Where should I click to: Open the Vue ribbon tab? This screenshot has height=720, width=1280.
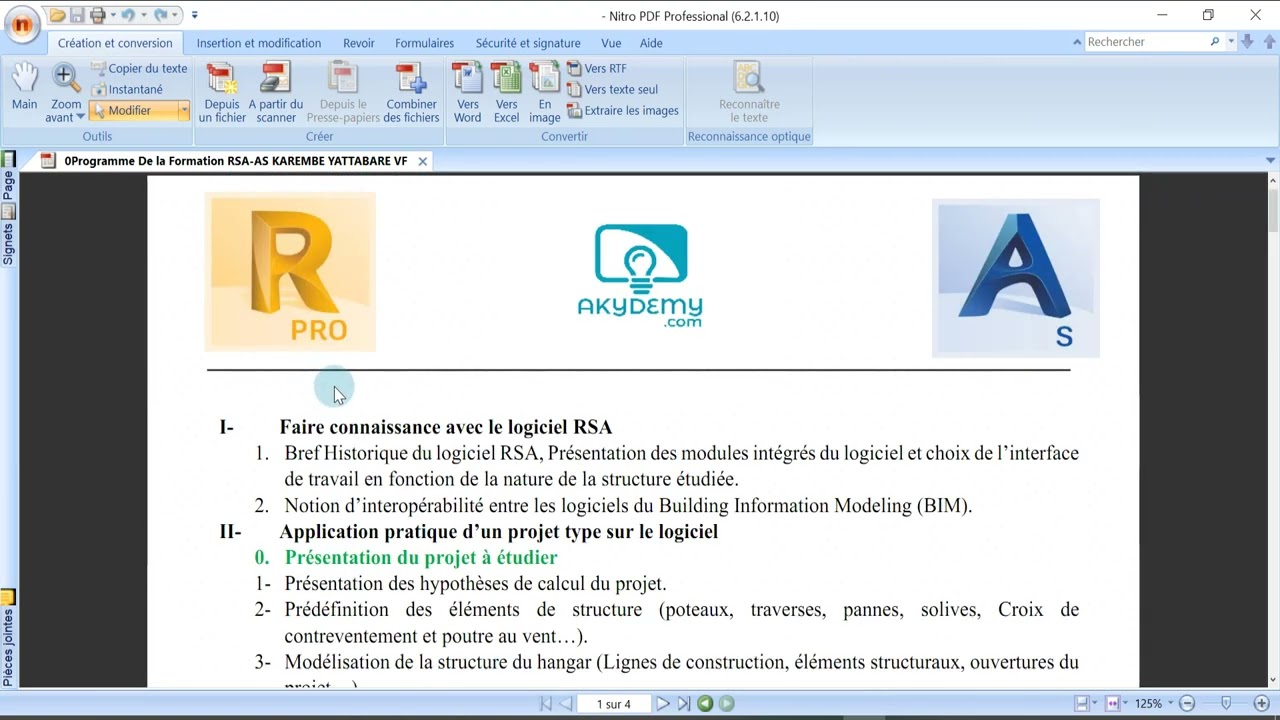611,43
